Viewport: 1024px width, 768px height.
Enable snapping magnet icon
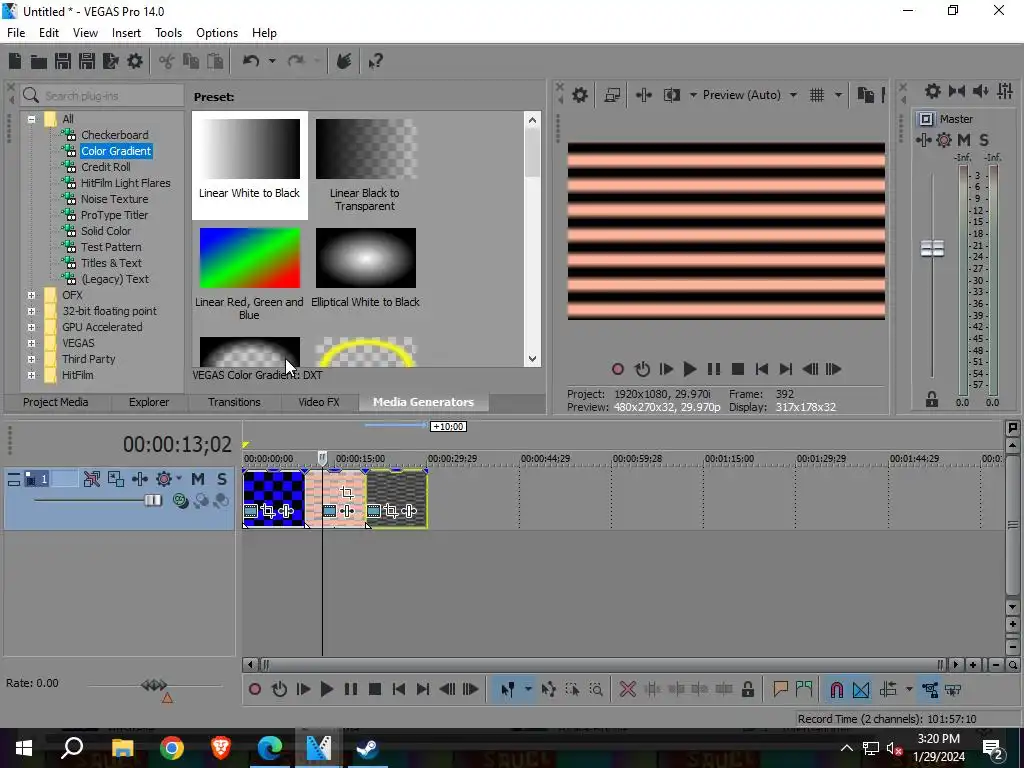[x=837, y=690]
